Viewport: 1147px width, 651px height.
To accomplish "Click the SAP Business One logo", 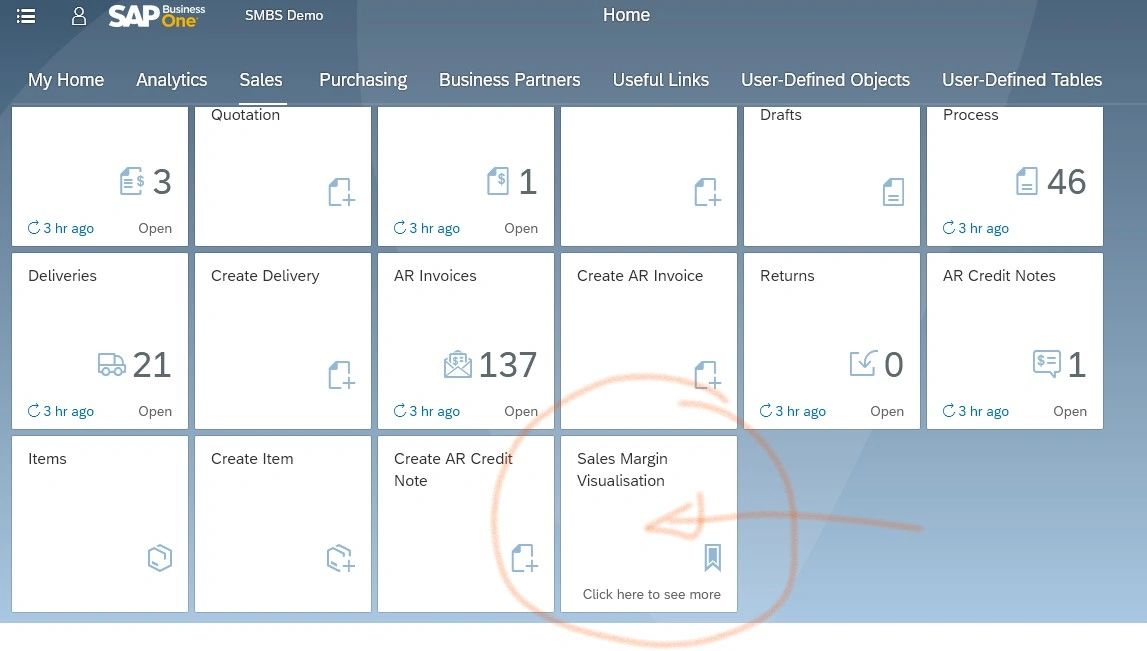I will 156,15.
